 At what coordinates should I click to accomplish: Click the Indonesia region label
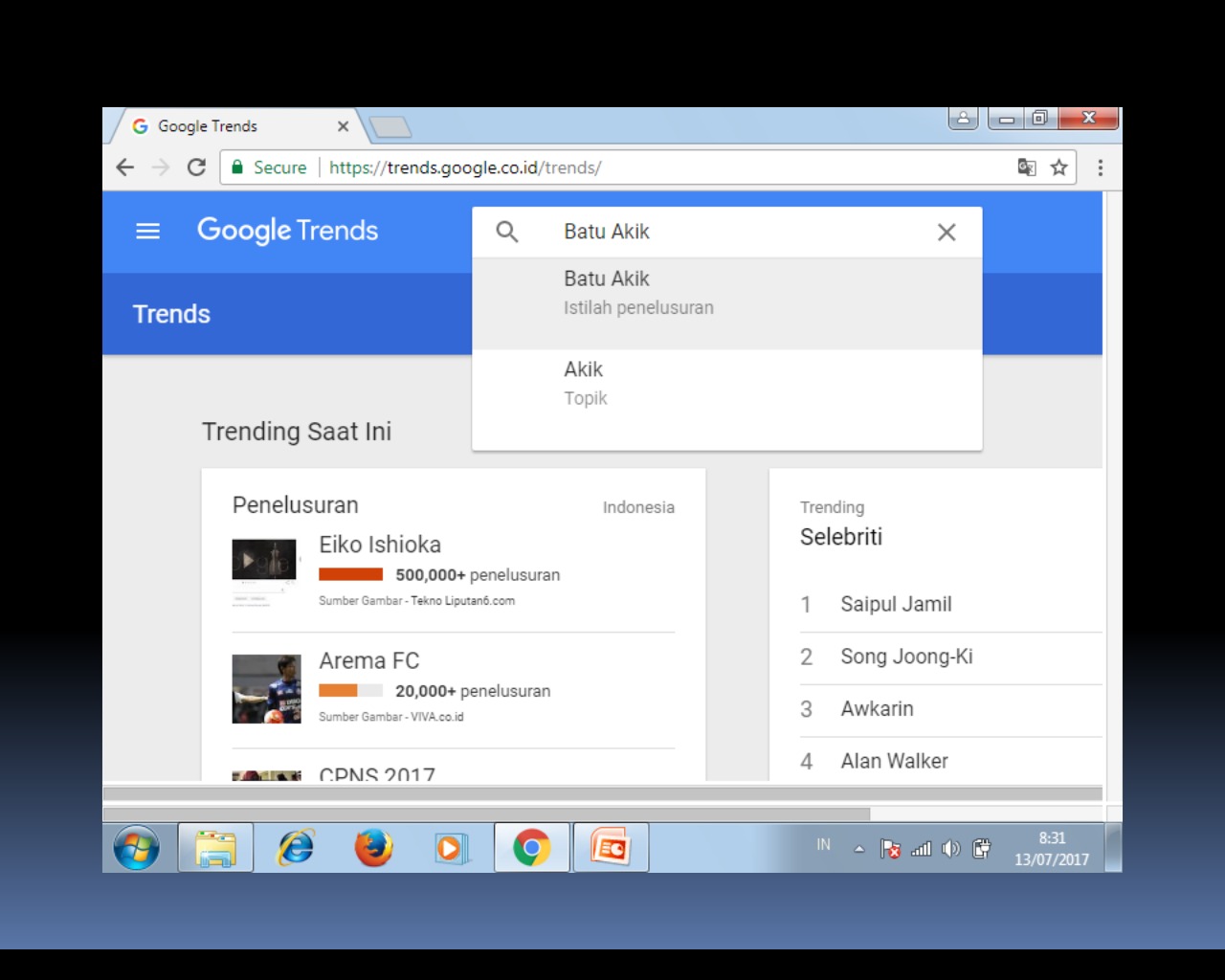coord(638,507)
